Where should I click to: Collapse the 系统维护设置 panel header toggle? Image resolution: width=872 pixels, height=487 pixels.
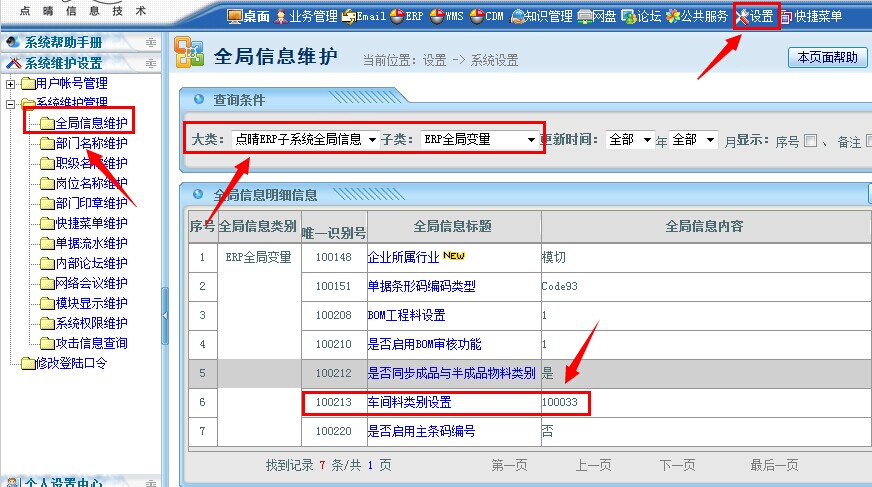coord(151,64)
